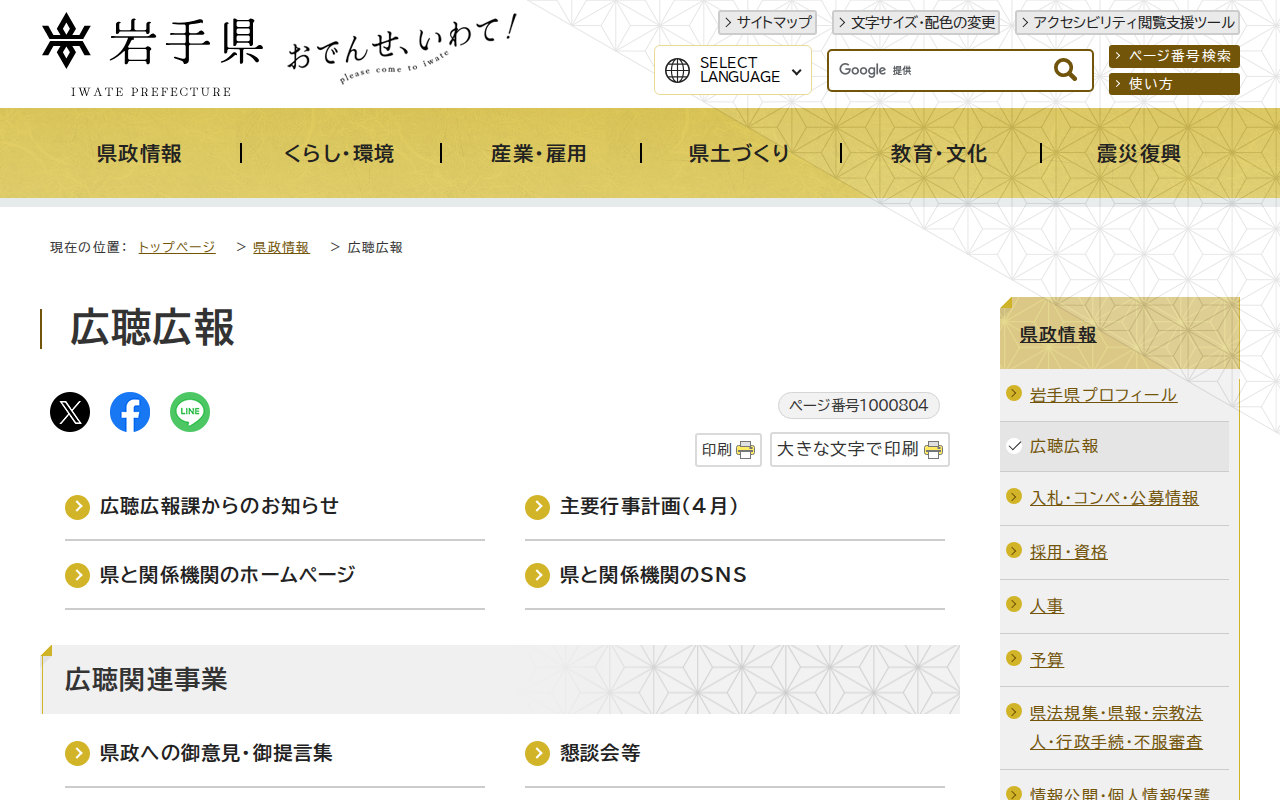Select the 県政情報 navigation menu item

click(x=138, y=152)
